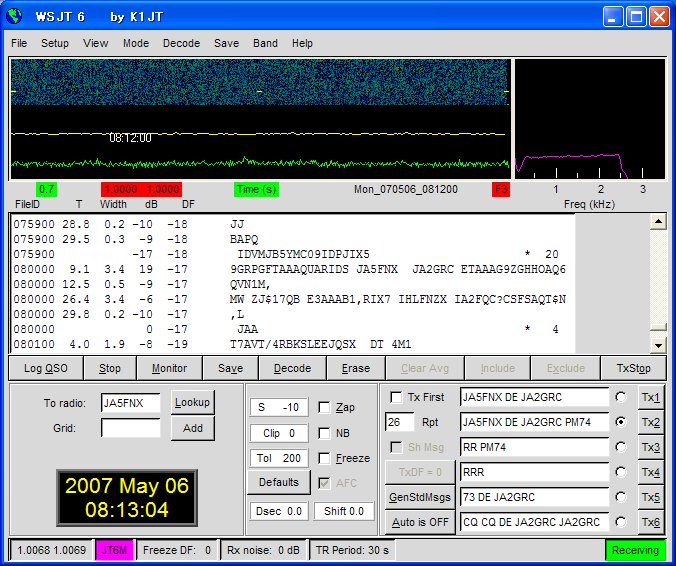Click the Defaults button

279,482
